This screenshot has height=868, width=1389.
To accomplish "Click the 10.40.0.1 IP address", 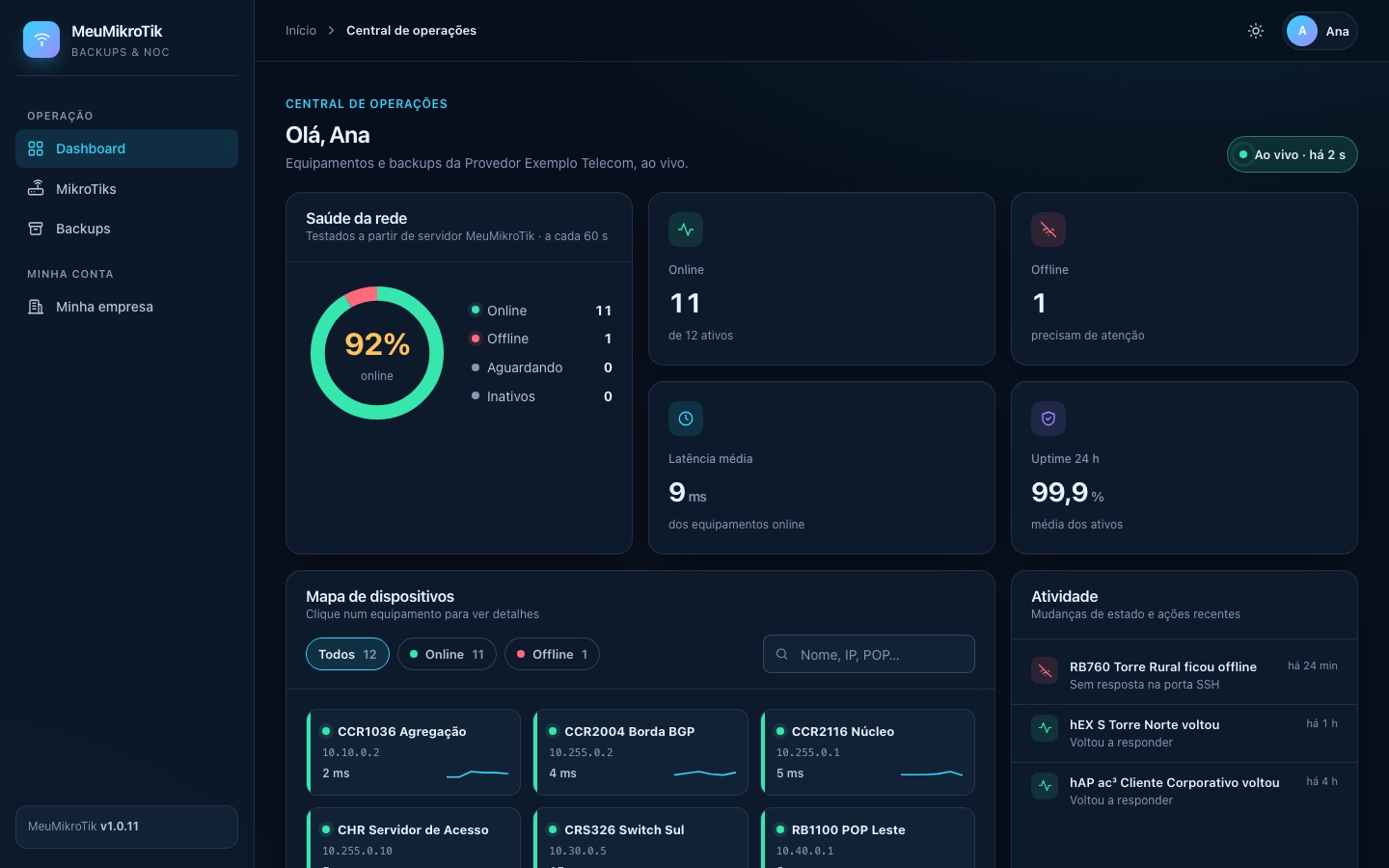I will point(805,851).
